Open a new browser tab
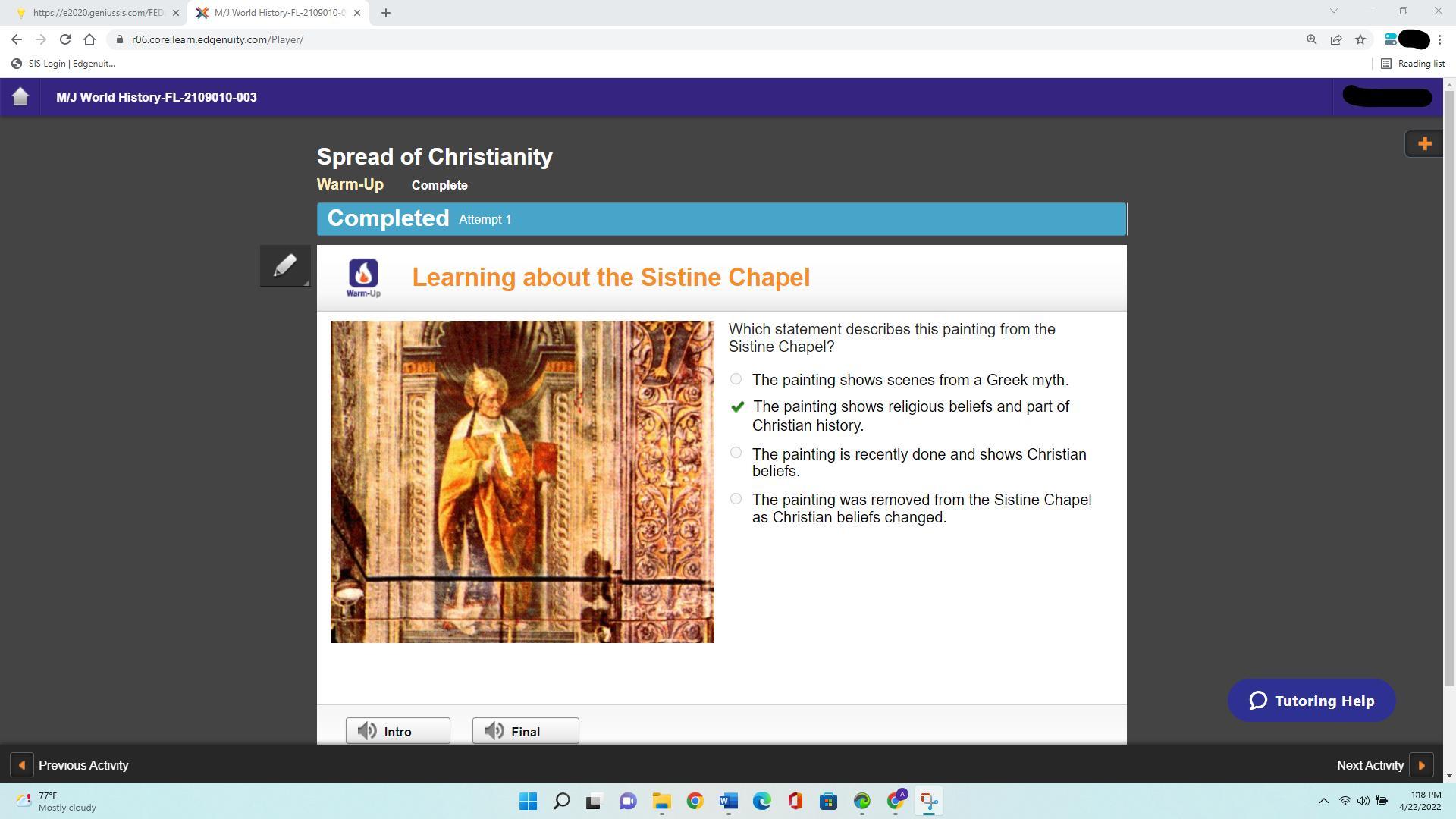Image resolution: width=1456 pixels, height=819 pixels. [x=385, y=13]
